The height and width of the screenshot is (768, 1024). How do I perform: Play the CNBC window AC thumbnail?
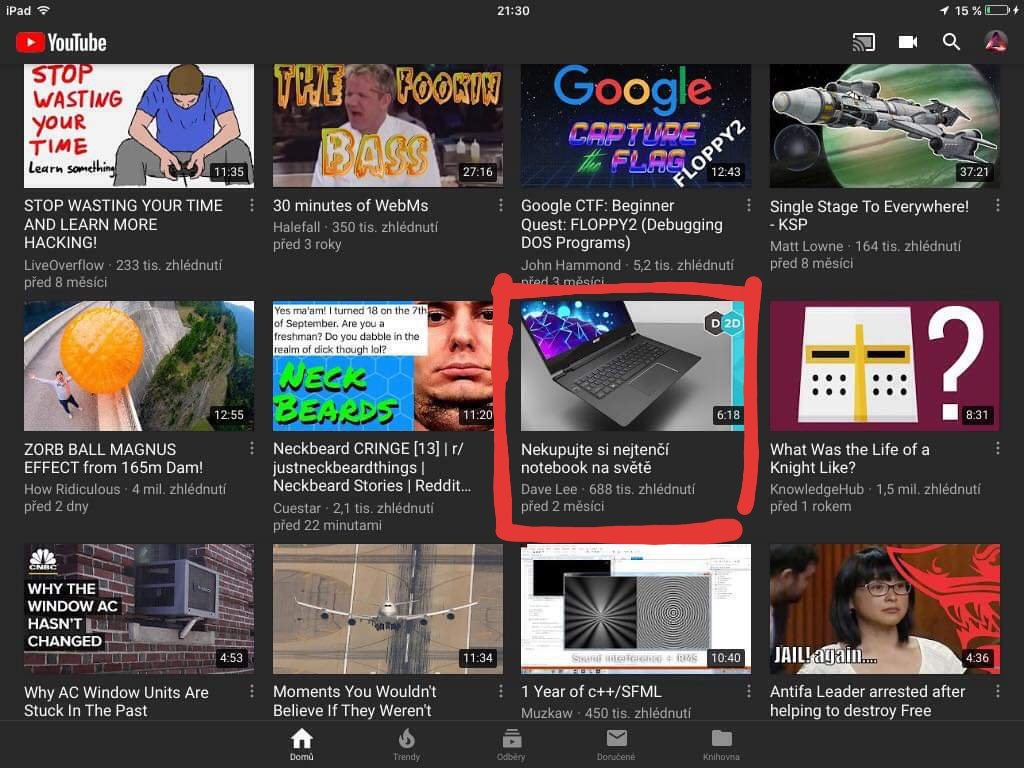click(x=139, y=609)
